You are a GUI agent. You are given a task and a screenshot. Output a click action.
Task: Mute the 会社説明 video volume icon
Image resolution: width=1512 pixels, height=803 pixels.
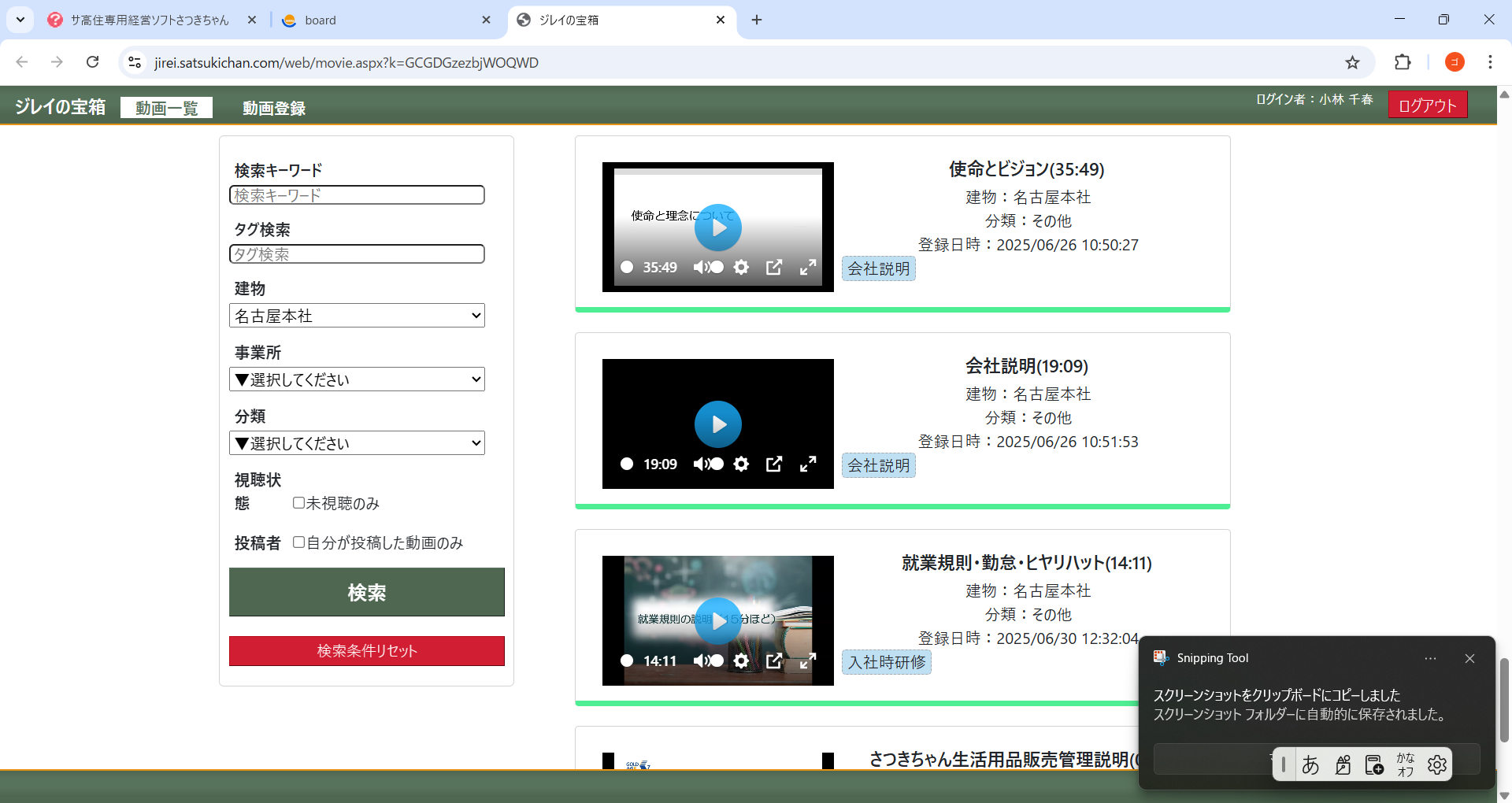[x=699, y=464]
